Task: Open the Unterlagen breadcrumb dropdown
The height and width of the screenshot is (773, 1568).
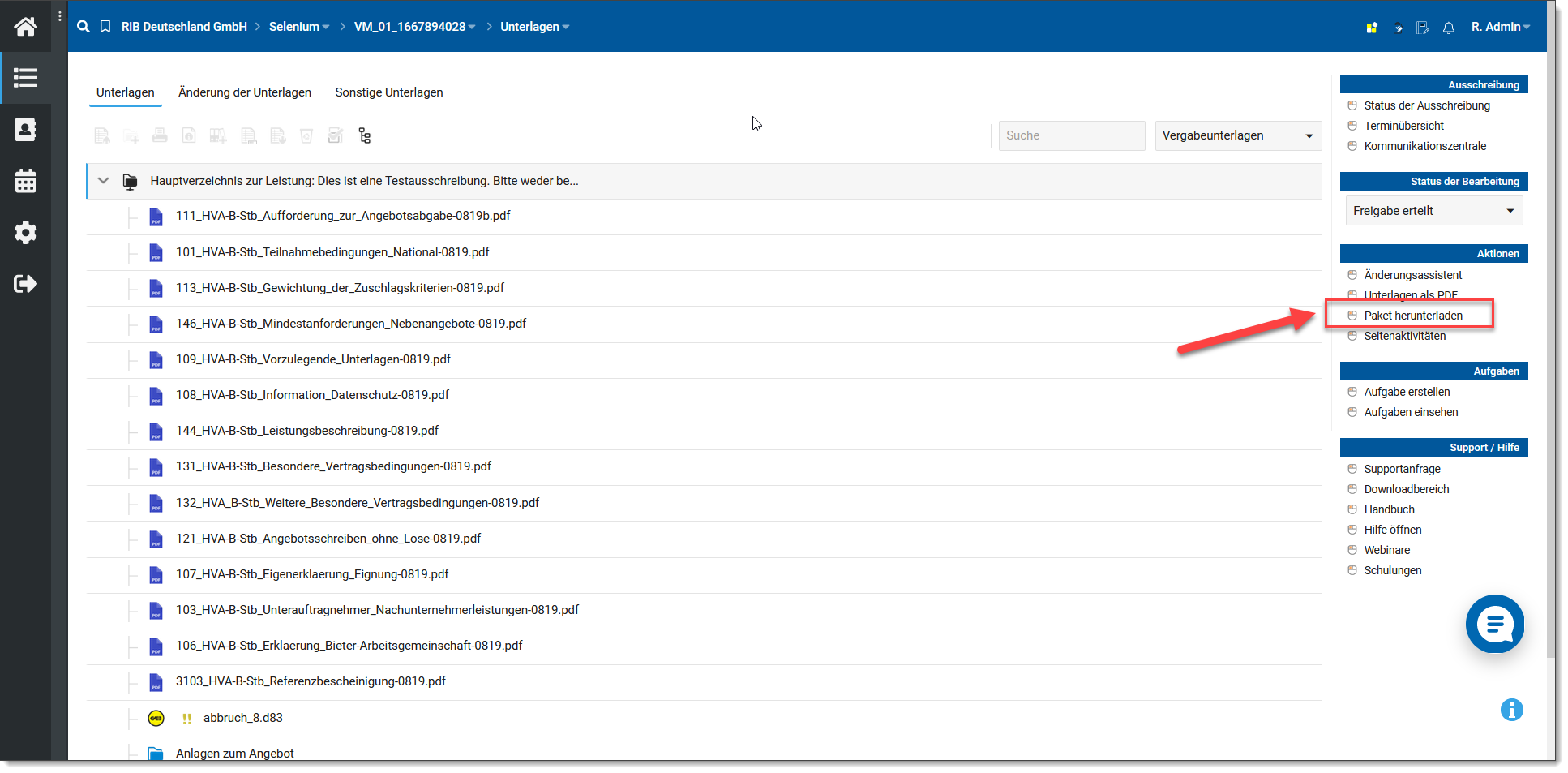Action: tap(534, 27)
